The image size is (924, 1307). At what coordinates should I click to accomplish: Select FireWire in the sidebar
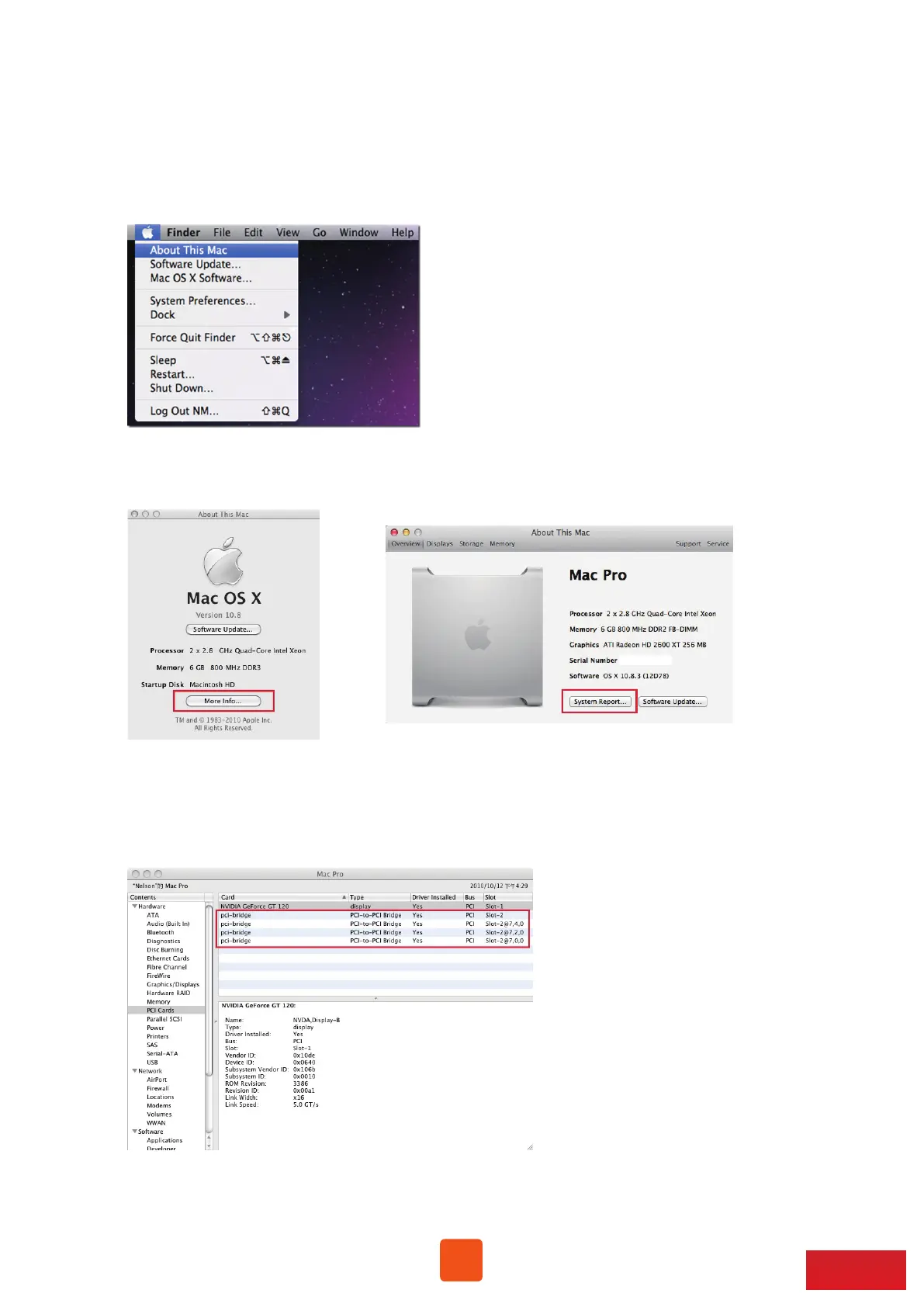[158, 976]
